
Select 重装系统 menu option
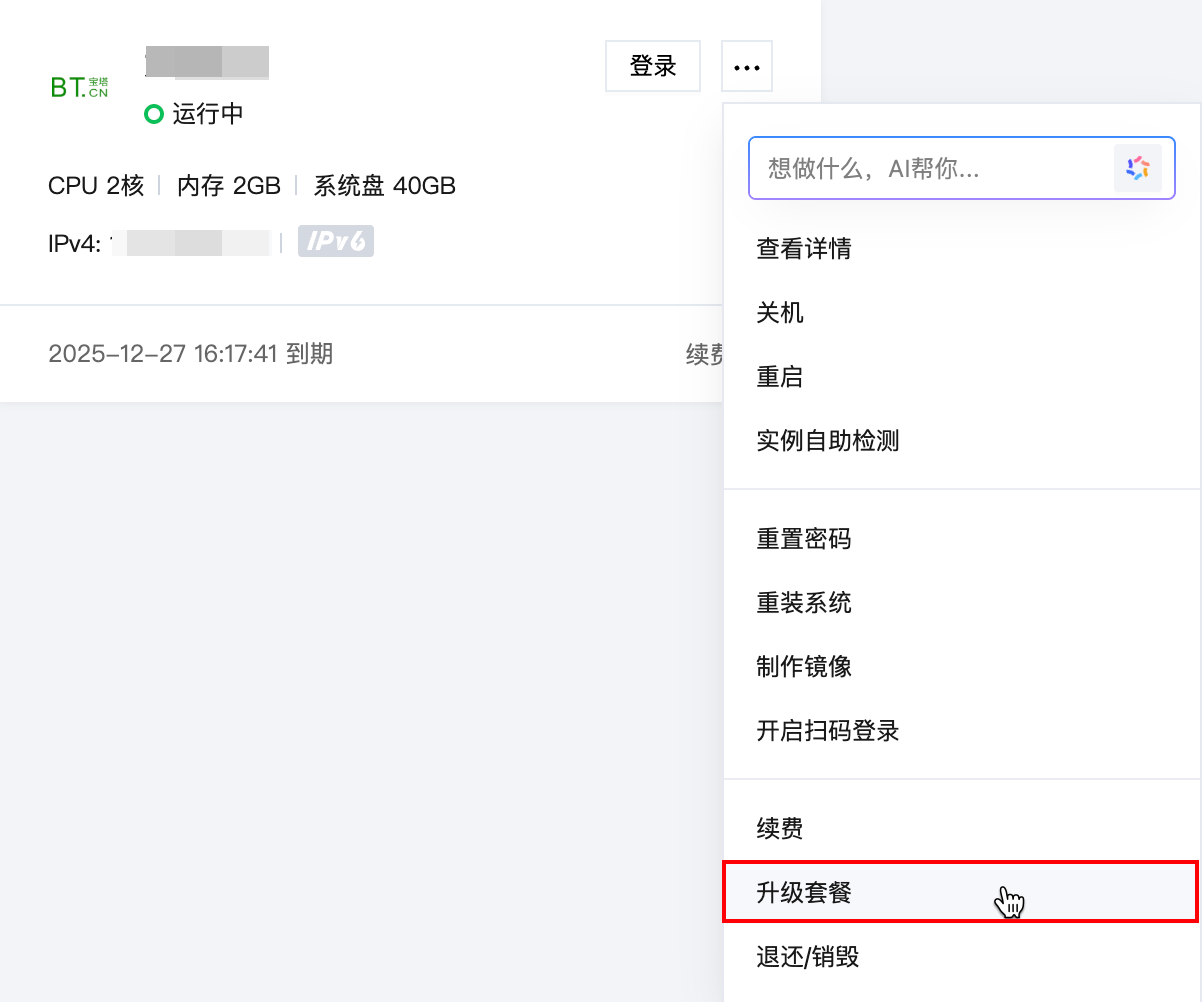pos(804,603)
